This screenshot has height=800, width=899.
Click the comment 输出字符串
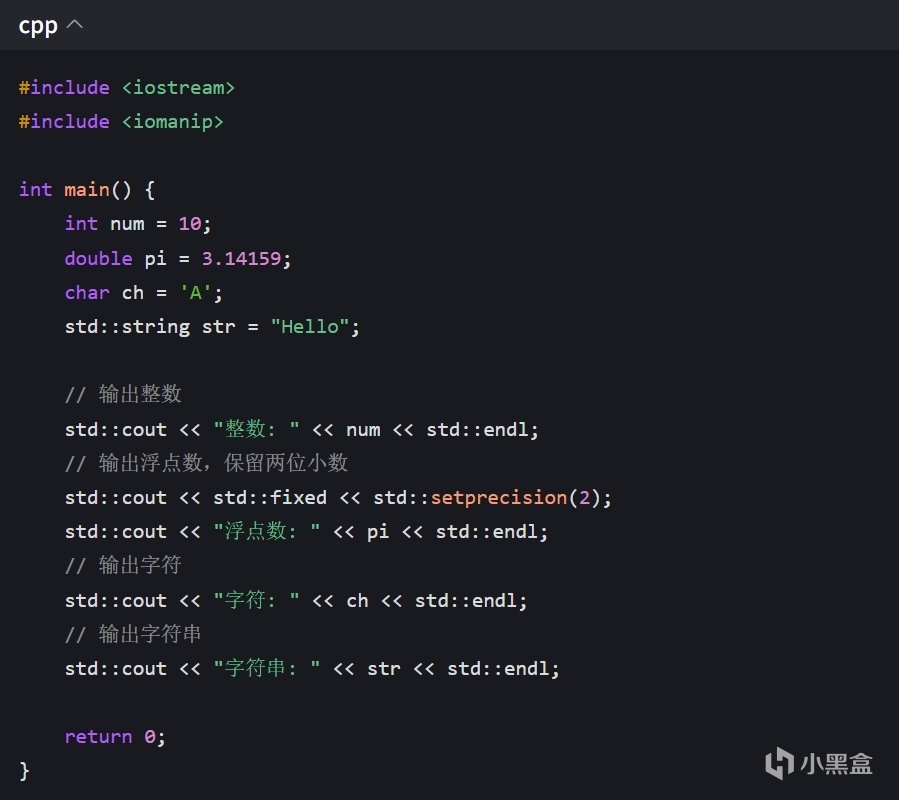134,634
